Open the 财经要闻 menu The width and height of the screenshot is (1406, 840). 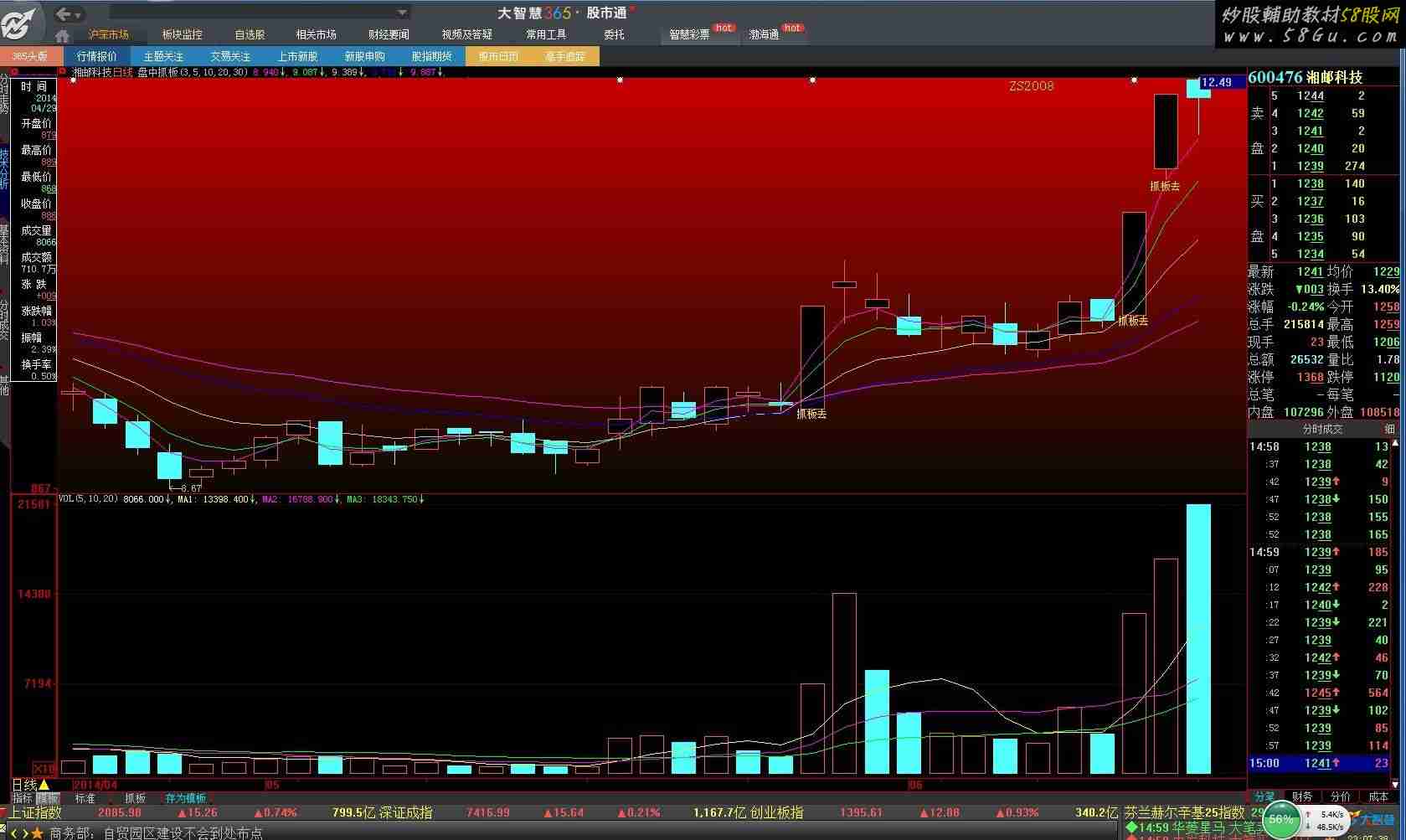pos(389,34)
